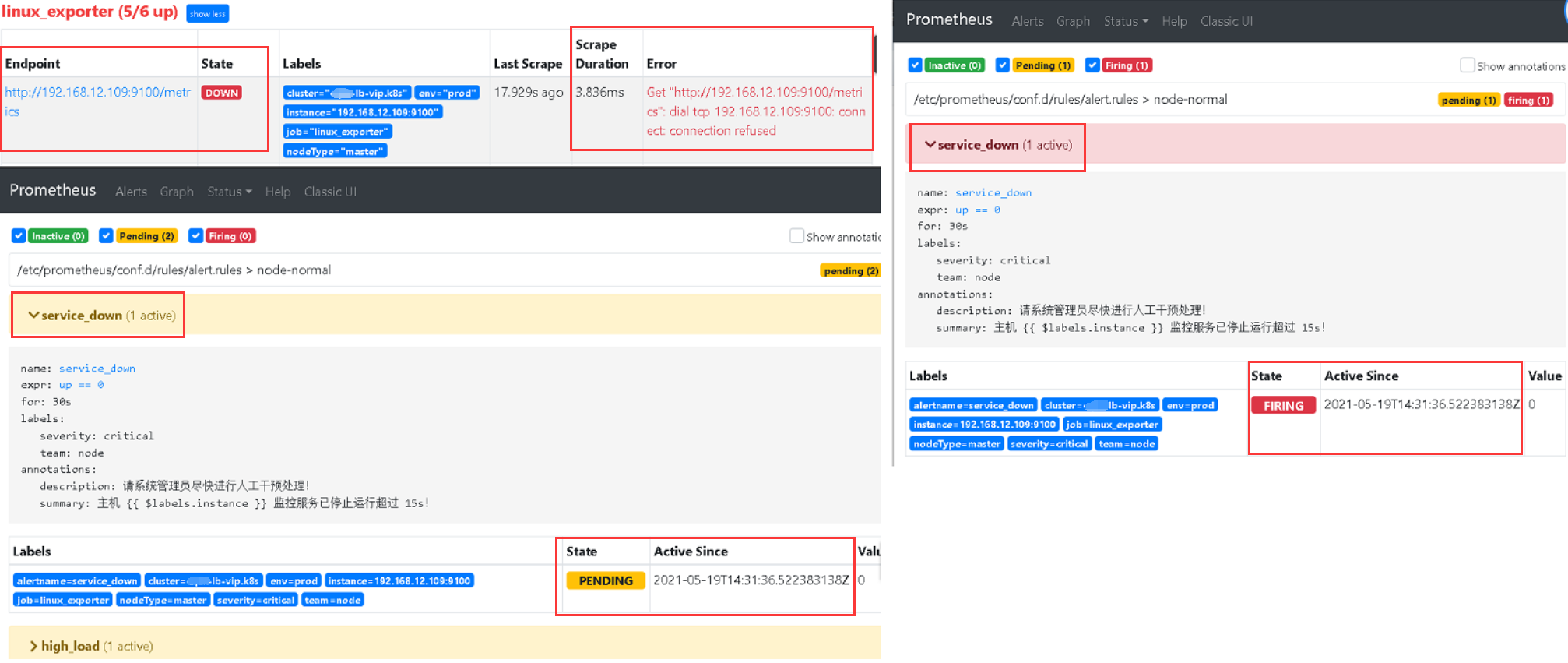Enable Show annotations in left Prometheus panel
1568x663 pixels.
click(796, 236)
